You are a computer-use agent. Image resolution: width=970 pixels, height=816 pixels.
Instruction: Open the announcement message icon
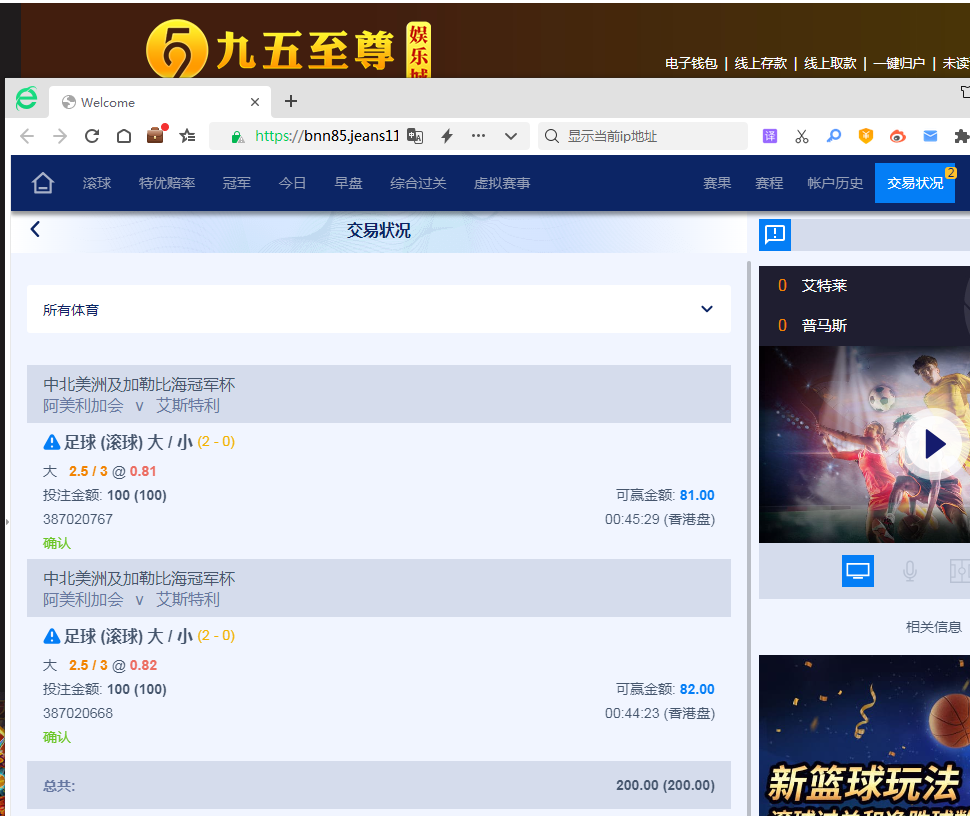click(x=775, y=234)
